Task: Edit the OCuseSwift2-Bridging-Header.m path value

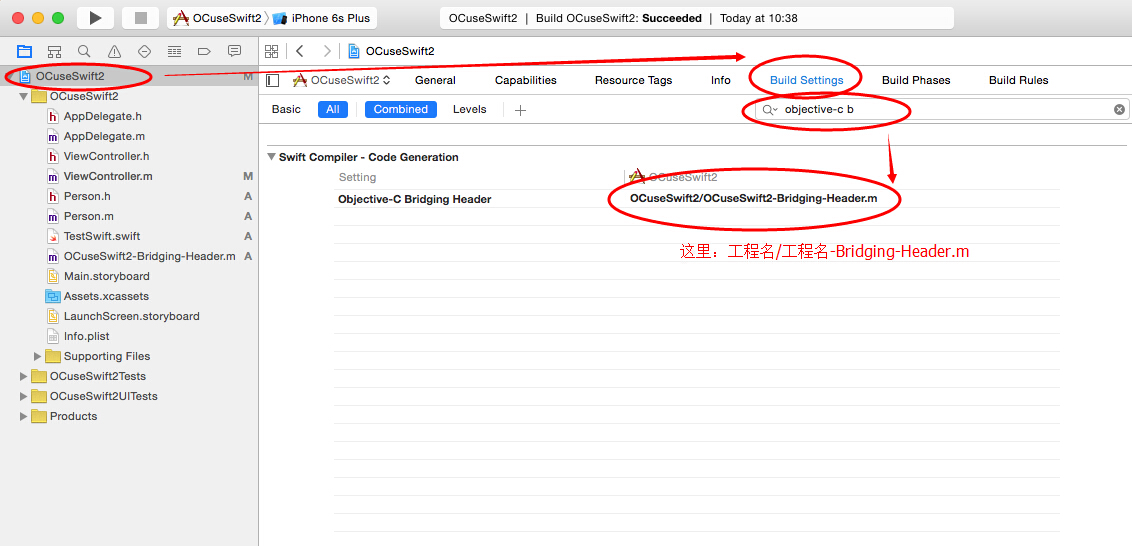Action: coord(754,198)
